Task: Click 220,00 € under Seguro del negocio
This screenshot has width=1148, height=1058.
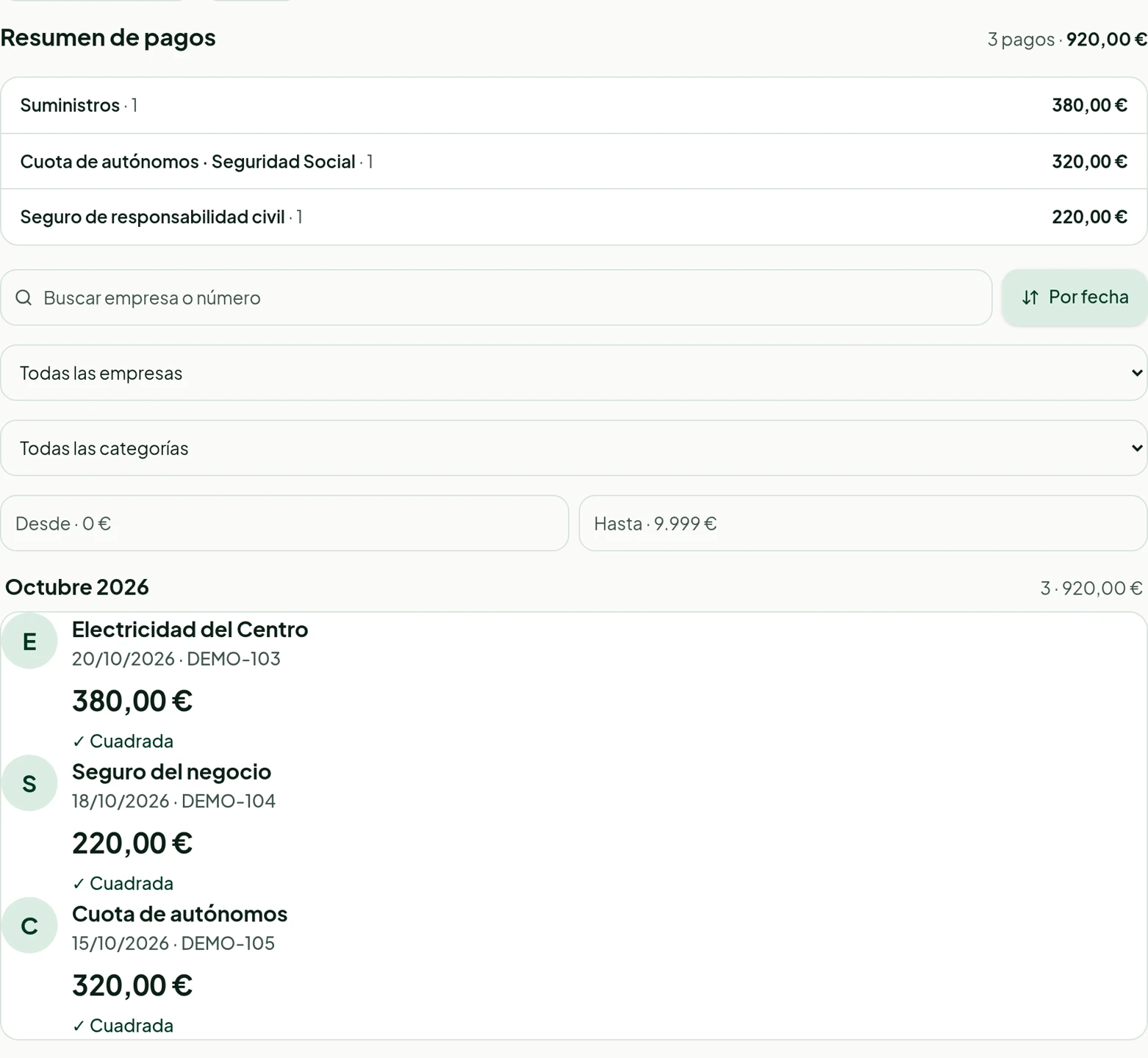Action: [132, 843]
